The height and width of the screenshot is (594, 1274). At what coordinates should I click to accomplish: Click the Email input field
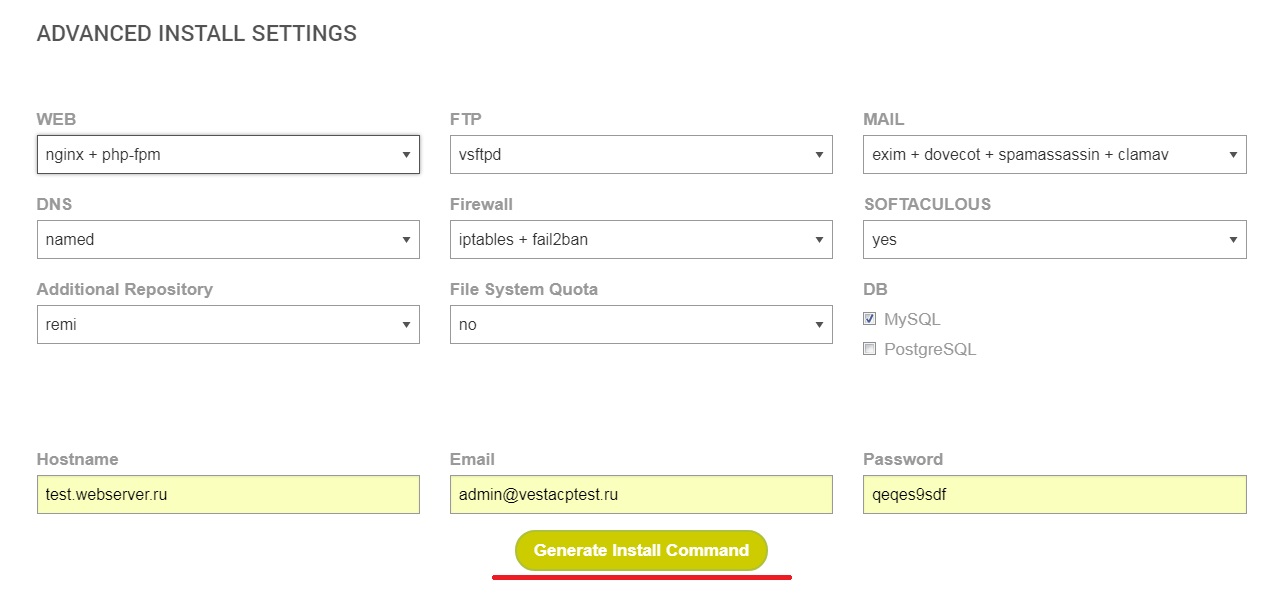pos(640,494)
